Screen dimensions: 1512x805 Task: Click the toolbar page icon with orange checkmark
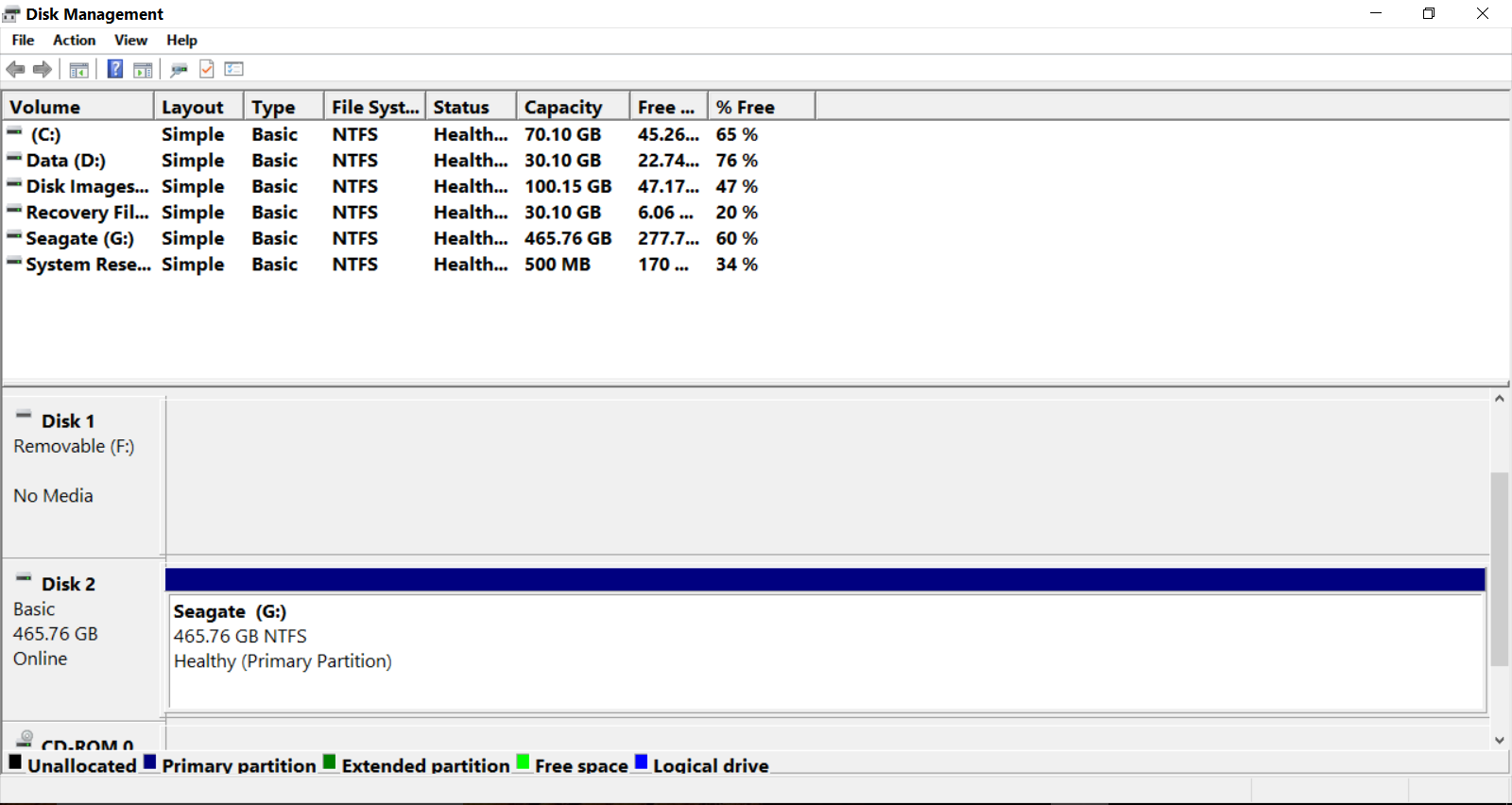207,69
